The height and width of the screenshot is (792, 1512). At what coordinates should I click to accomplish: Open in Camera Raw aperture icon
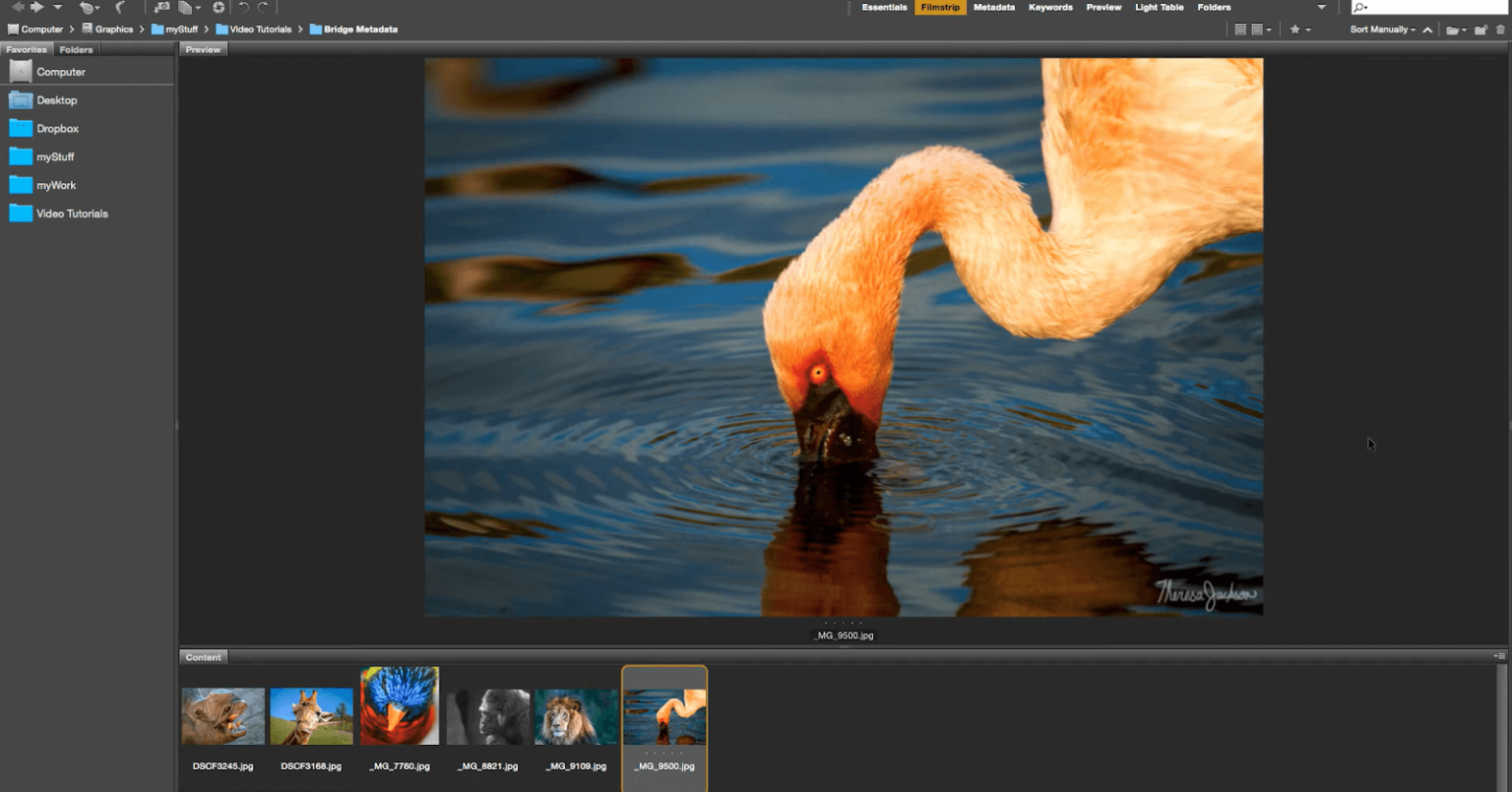click(x=219, y=7)
